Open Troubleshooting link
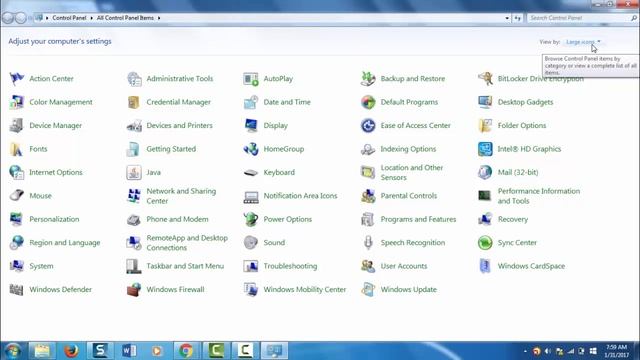This screenshot has width=640, height=360. (290, 266)
